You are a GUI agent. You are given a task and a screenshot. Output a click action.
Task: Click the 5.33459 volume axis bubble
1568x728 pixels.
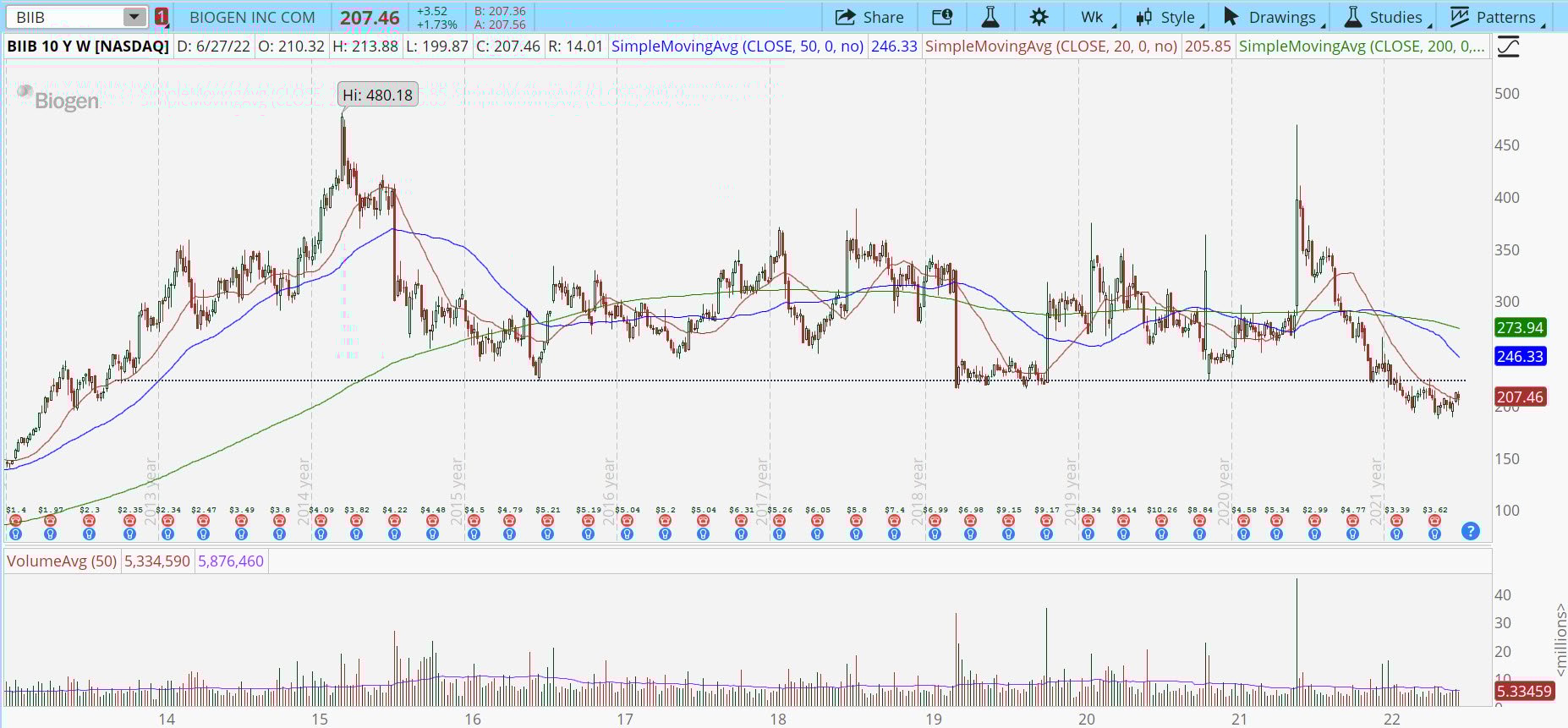(1524, 692)
